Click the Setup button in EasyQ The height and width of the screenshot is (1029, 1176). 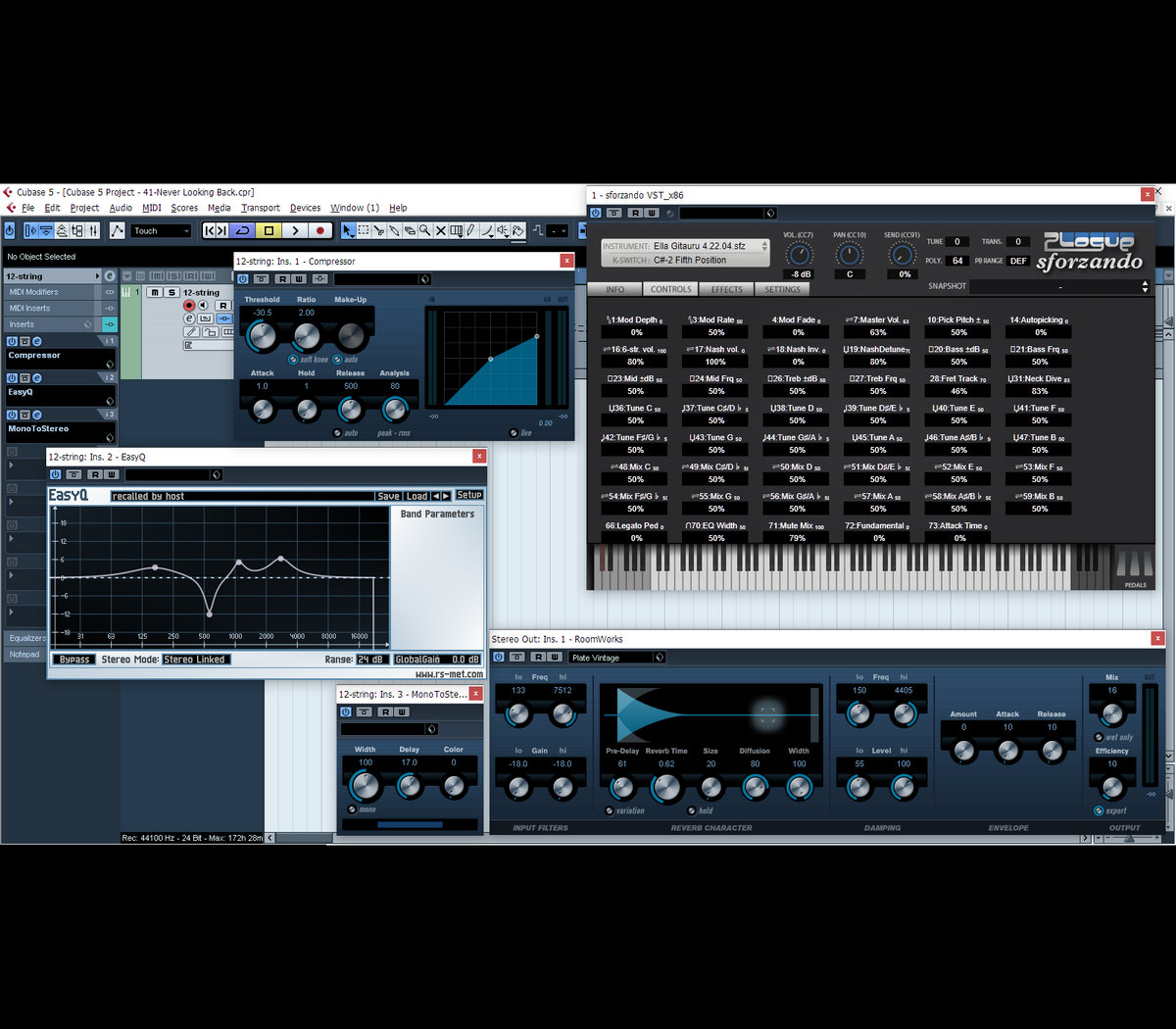tap(469, 496)
